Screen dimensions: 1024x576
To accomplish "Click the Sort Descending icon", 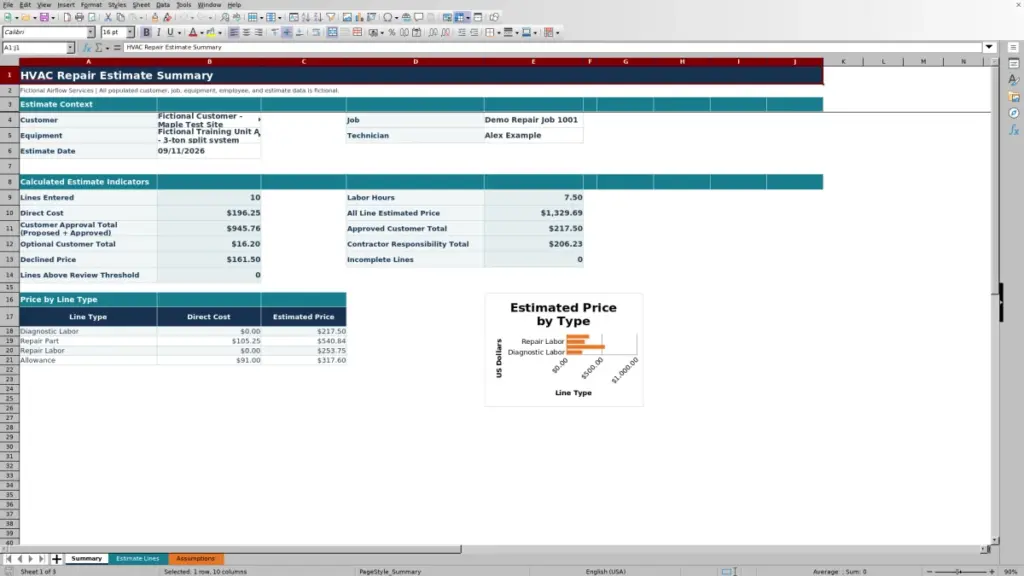I will pos(318,17).
